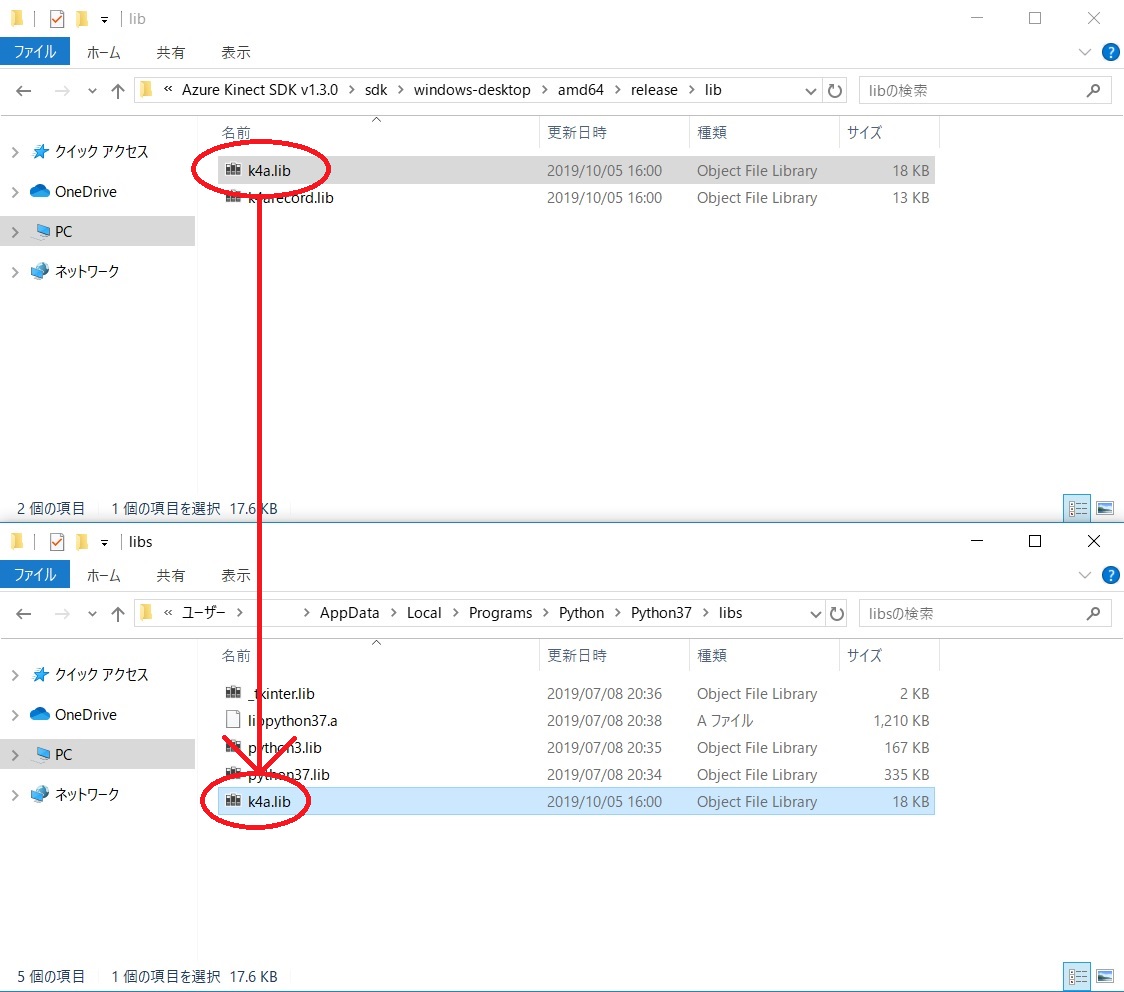The image size is (1124, 992).
Task: Expand the ribbon in lib window
Action: tap(1085, 52)
